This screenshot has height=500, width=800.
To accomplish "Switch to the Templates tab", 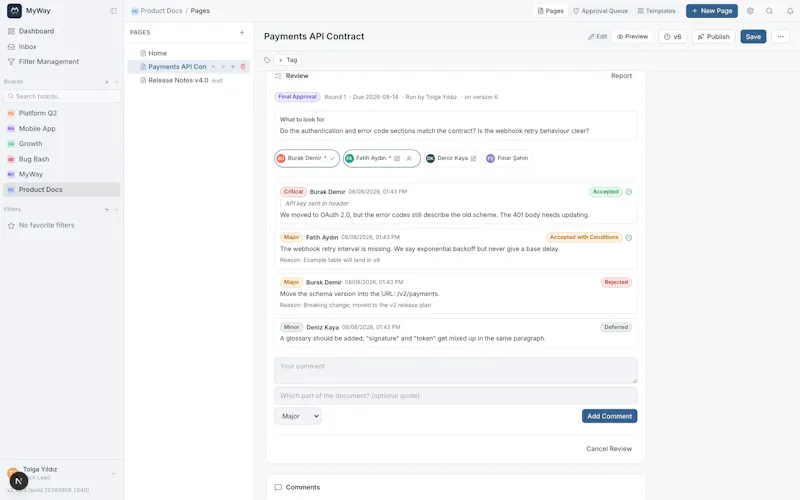I will tap(656, 11).
